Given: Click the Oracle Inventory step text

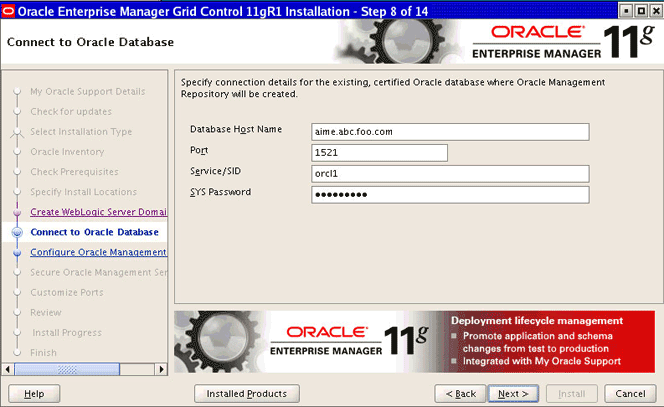Looking at the screenshot, I should (x=67, y=152).
